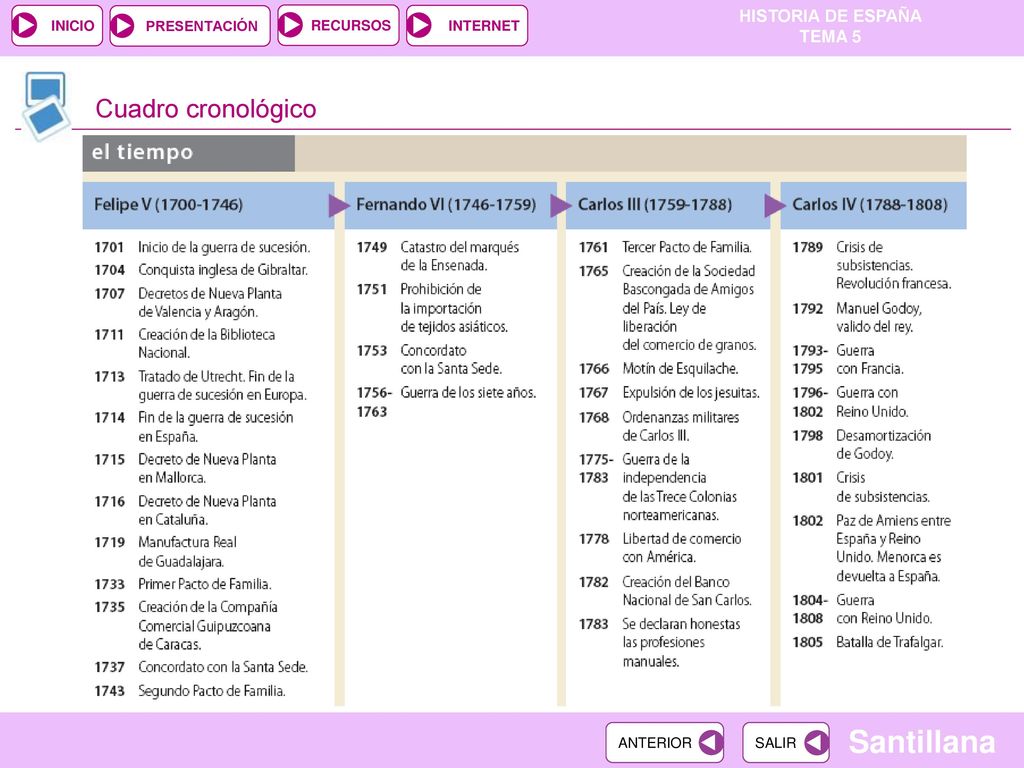Click 'Ordenanzas militares de Carlos III.'
1024x768 pixels.
(x=681, y=426)
